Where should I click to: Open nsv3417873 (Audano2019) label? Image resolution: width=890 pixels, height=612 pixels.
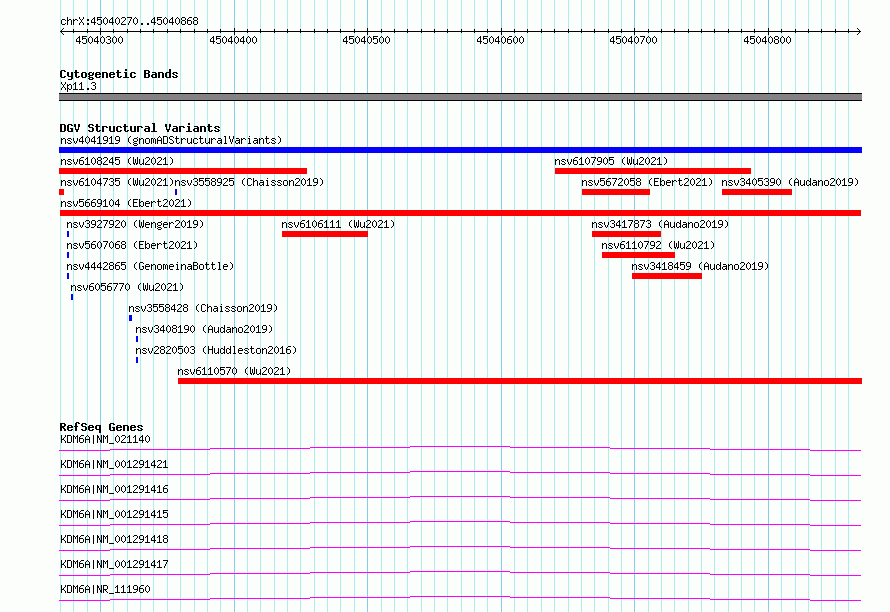(660, 224)
